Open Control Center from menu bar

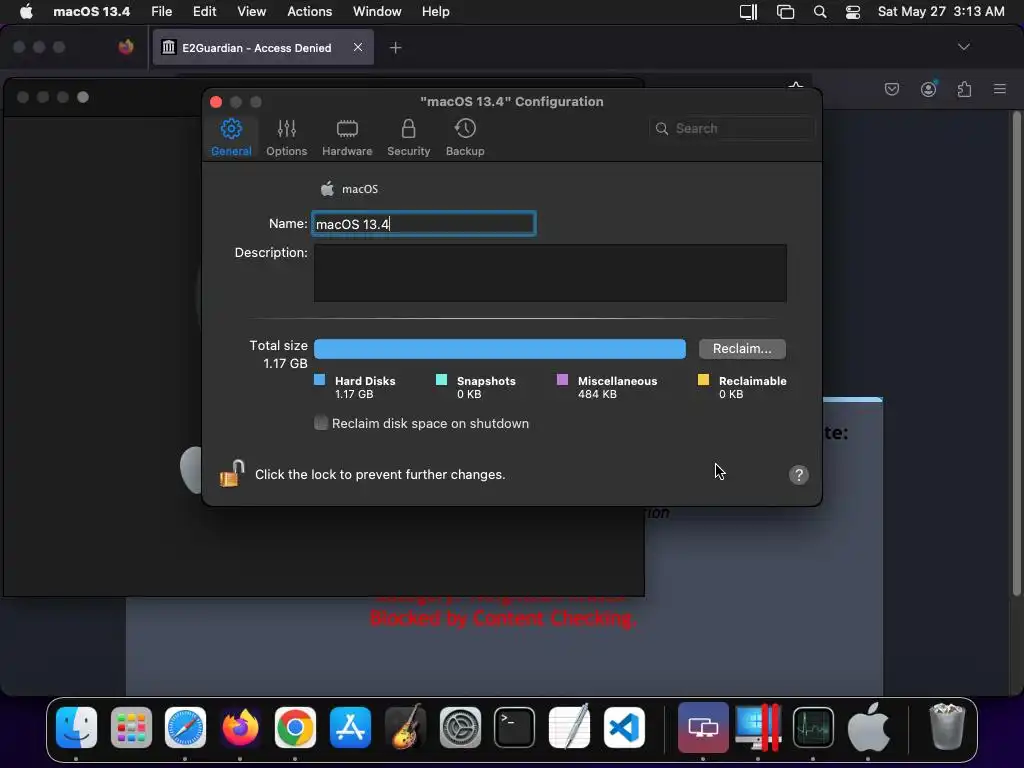tap(852, 12)
